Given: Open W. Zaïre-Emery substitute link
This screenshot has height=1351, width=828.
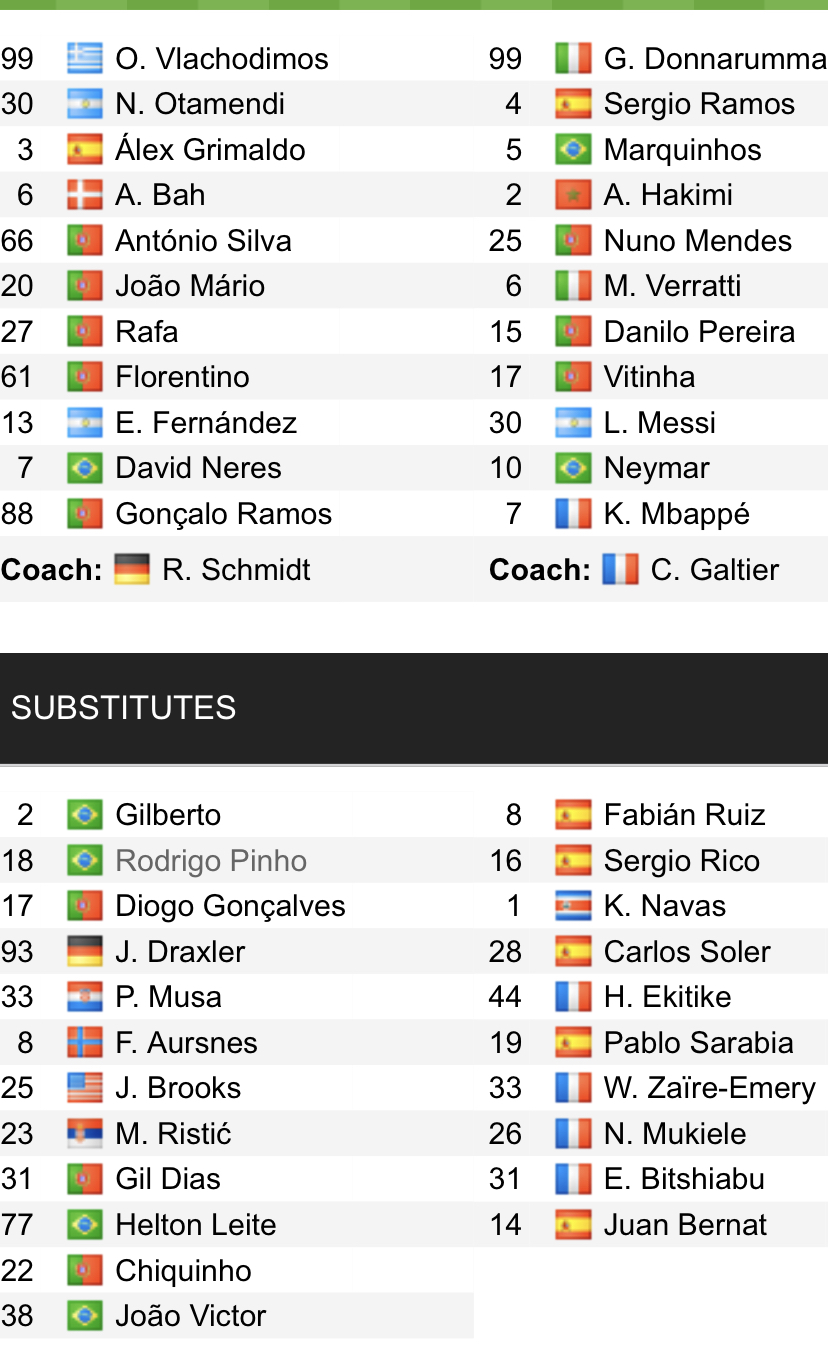Looking at the screenshot, I should click(x=709, y=1088).
